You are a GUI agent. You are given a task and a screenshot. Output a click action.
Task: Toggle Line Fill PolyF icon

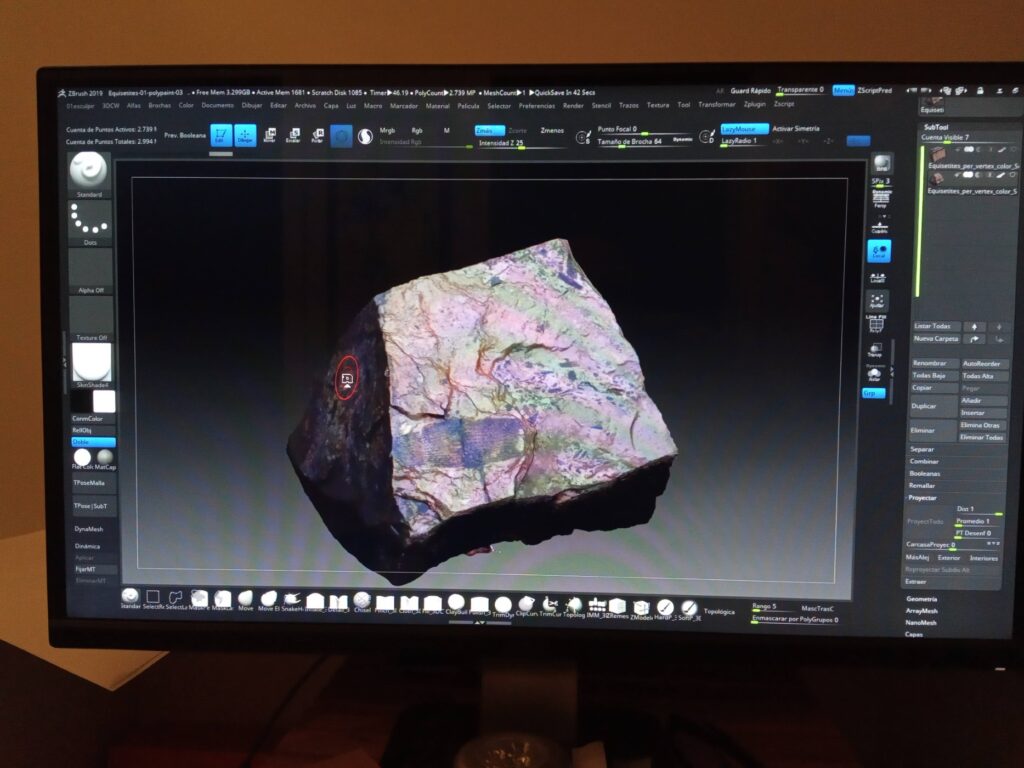click(876, 324)
